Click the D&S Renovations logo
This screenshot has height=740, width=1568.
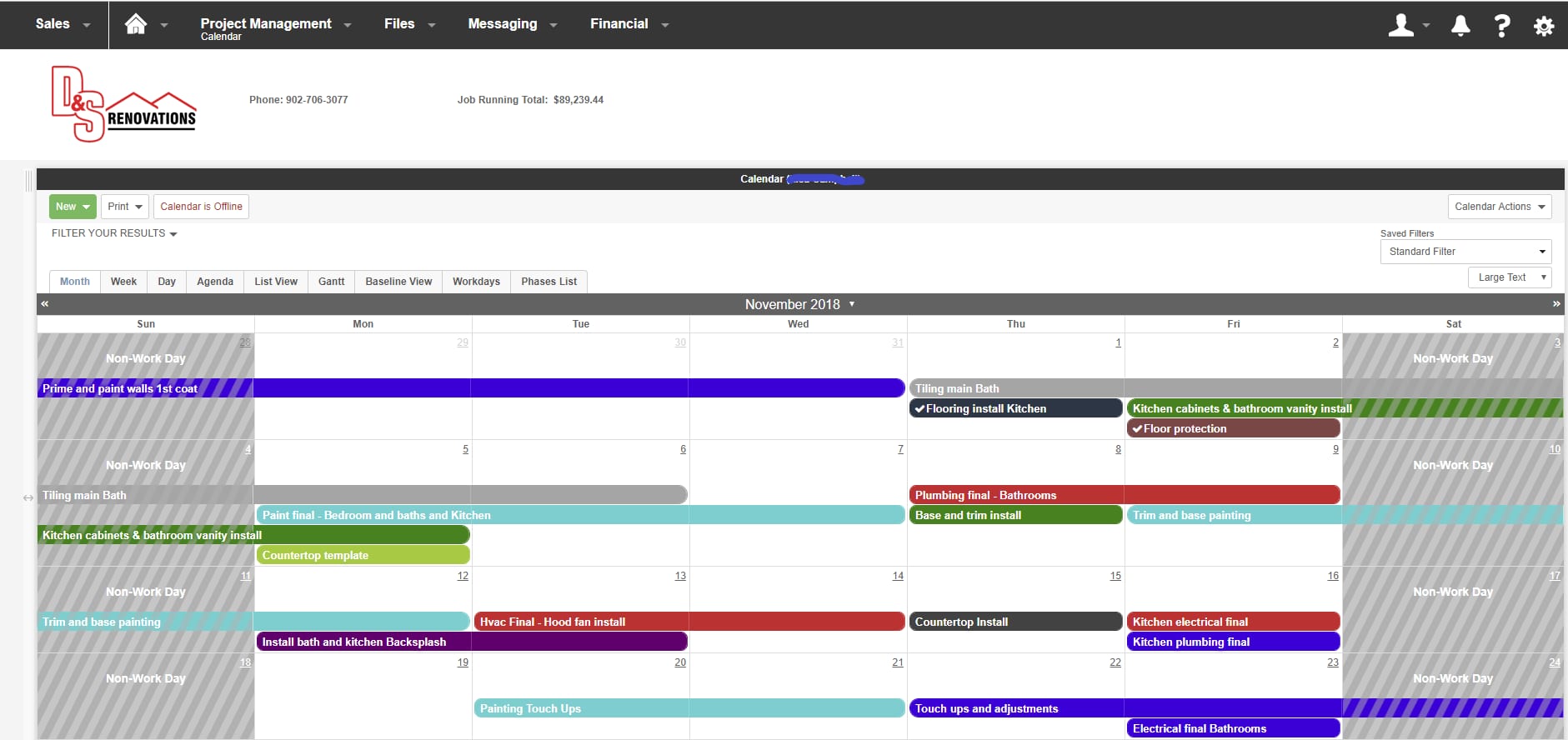point(123,103)
